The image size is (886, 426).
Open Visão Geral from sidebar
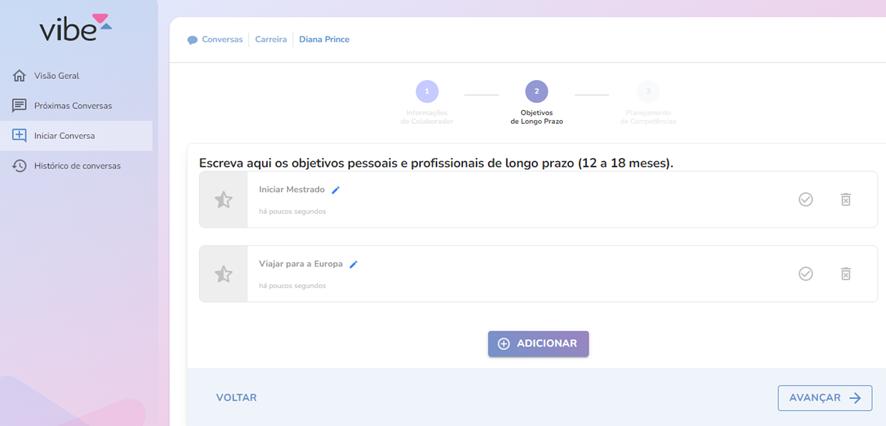coord(56,76)
